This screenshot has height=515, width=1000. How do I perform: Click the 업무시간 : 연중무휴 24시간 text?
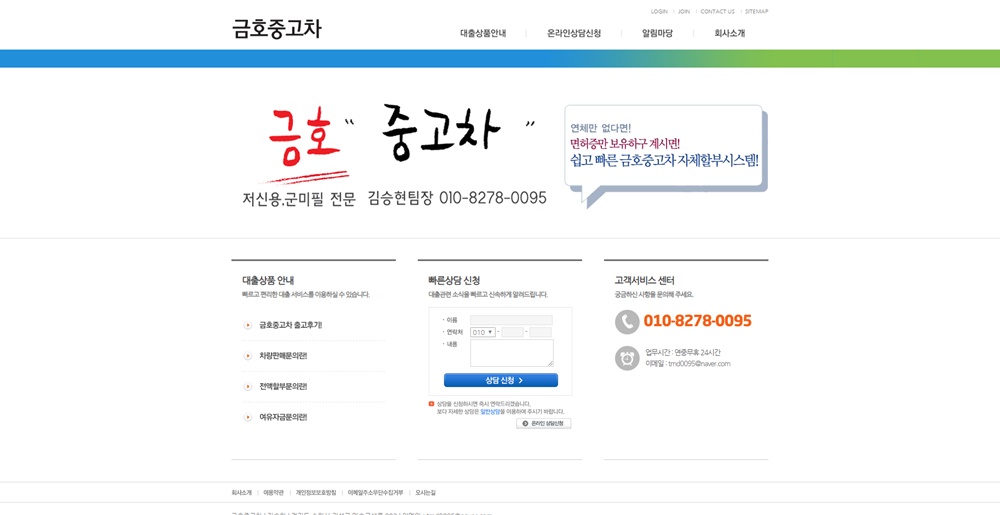click(683, 352)
